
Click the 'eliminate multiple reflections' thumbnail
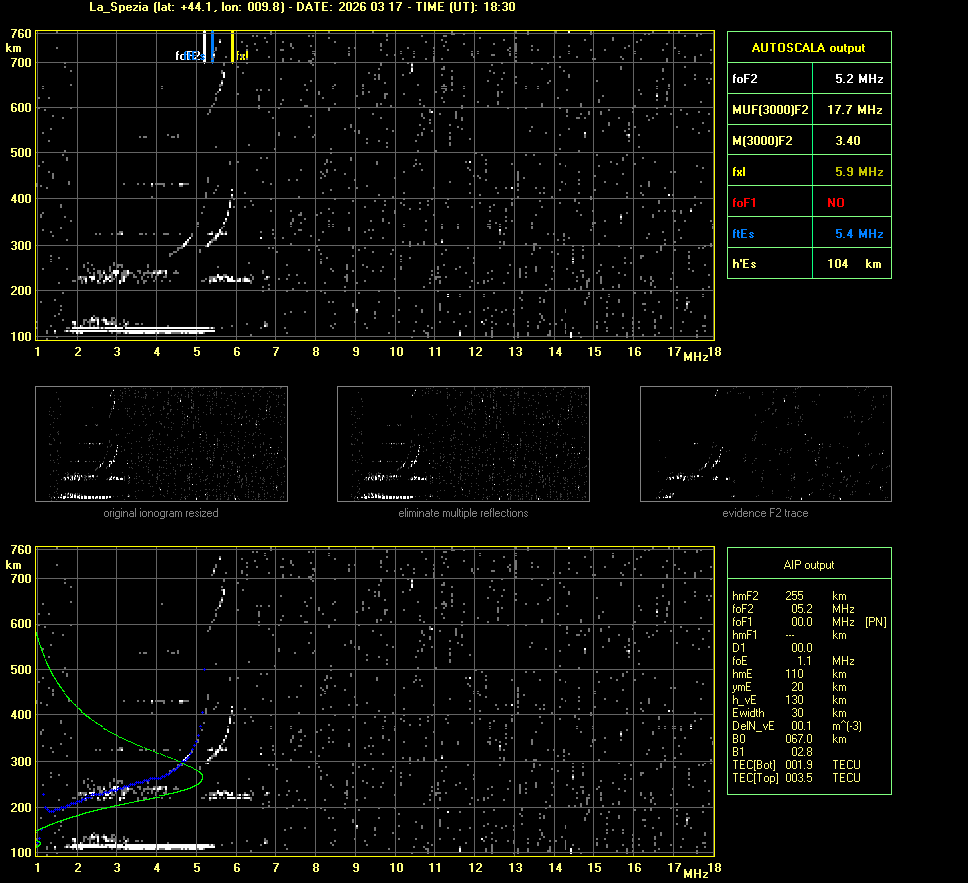pos(463,444)
